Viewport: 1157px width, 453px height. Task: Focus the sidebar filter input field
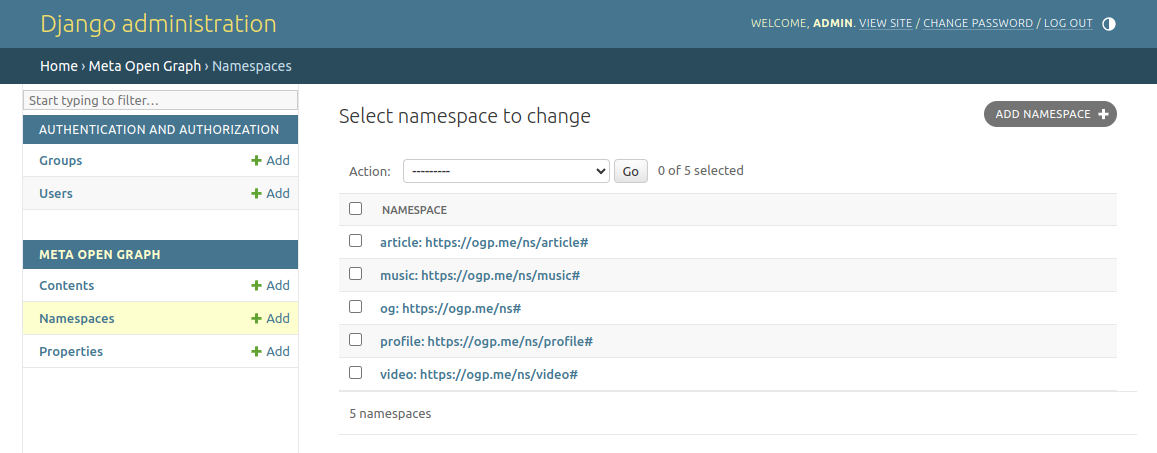(x=160, y=100)
